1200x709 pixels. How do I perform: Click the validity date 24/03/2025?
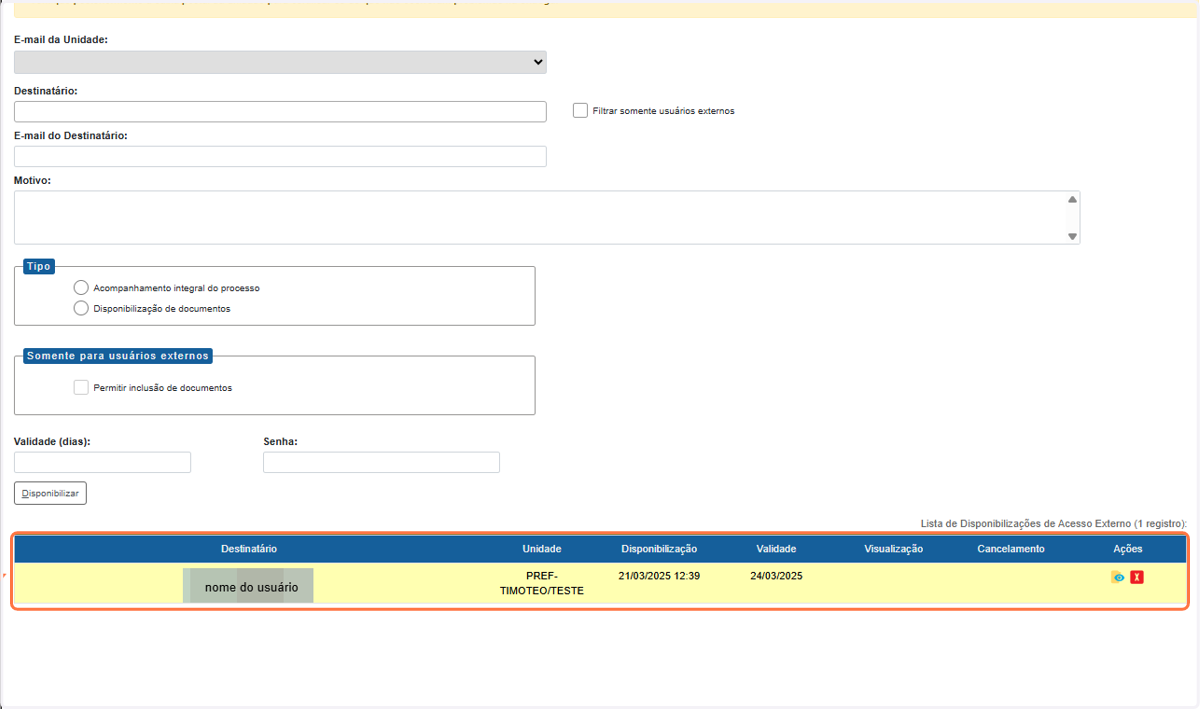pyautogui.click(x=776, y=576)
